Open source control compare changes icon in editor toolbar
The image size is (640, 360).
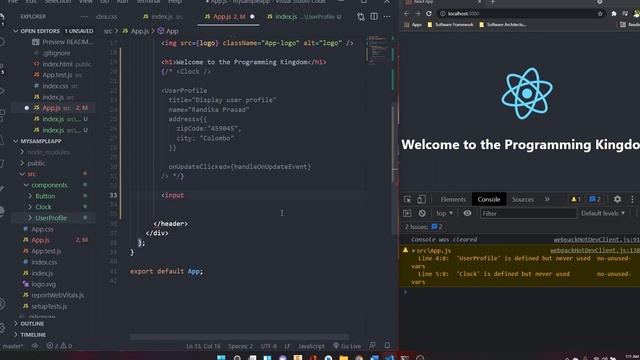pyautogui.click(x=361, y=17)
